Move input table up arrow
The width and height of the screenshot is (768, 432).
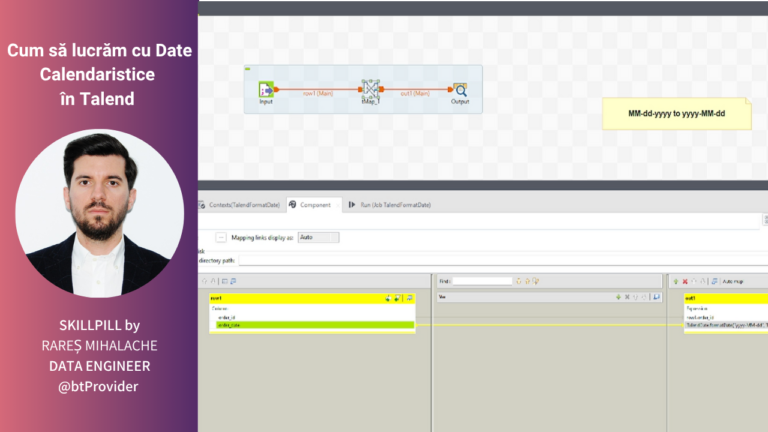click(205, 281)
